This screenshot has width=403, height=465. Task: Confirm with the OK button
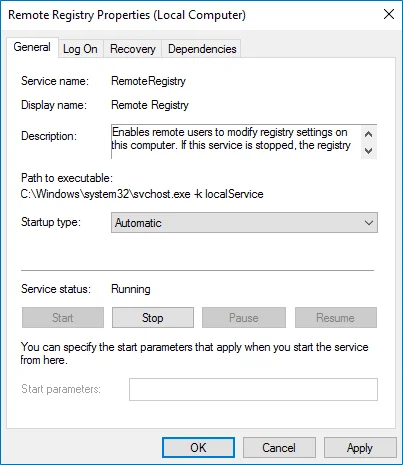coord(198,448)
